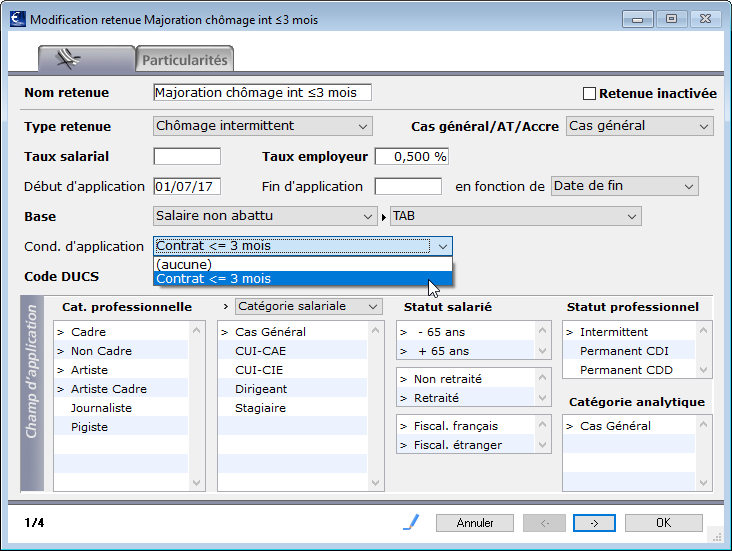Click the small arrow before the TAB dropdown
The width and height of the screenshot is (732, 551).
[x=384, y=217]
